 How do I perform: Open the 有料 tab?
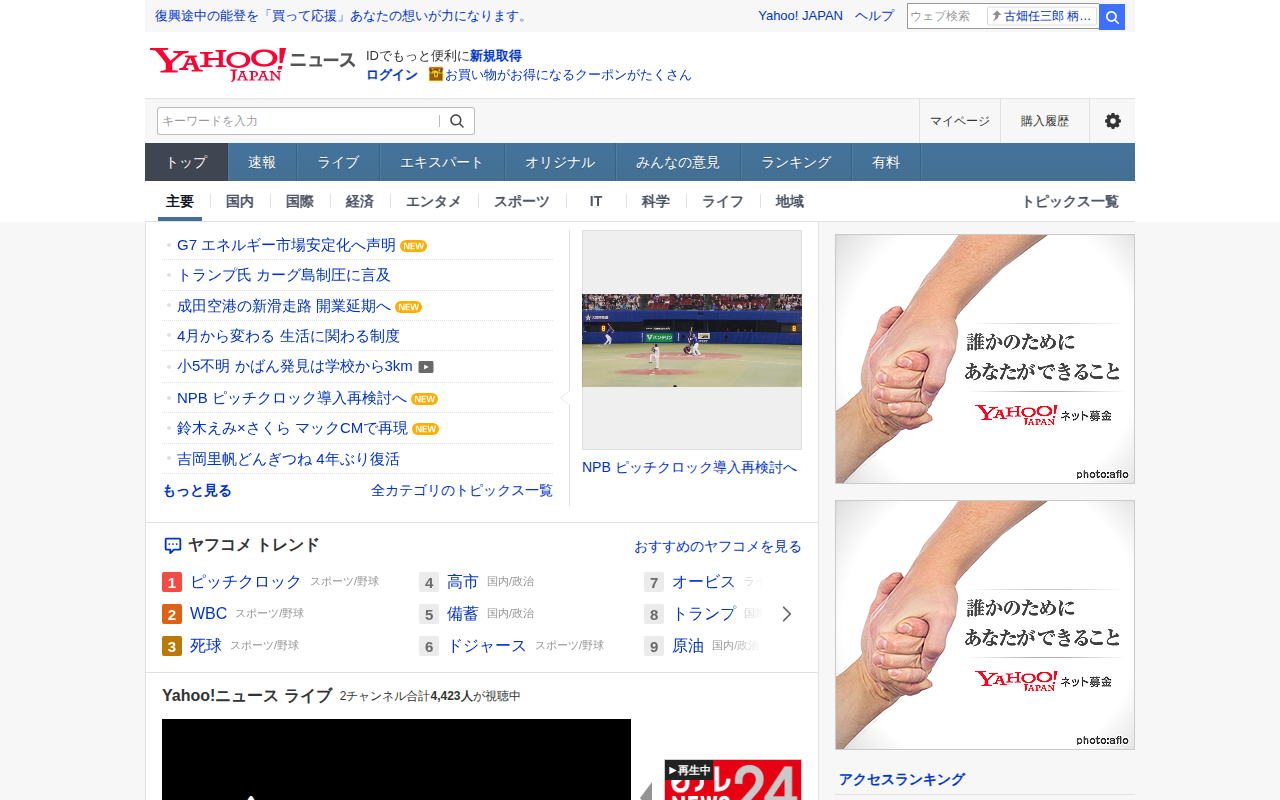point(886,162)
